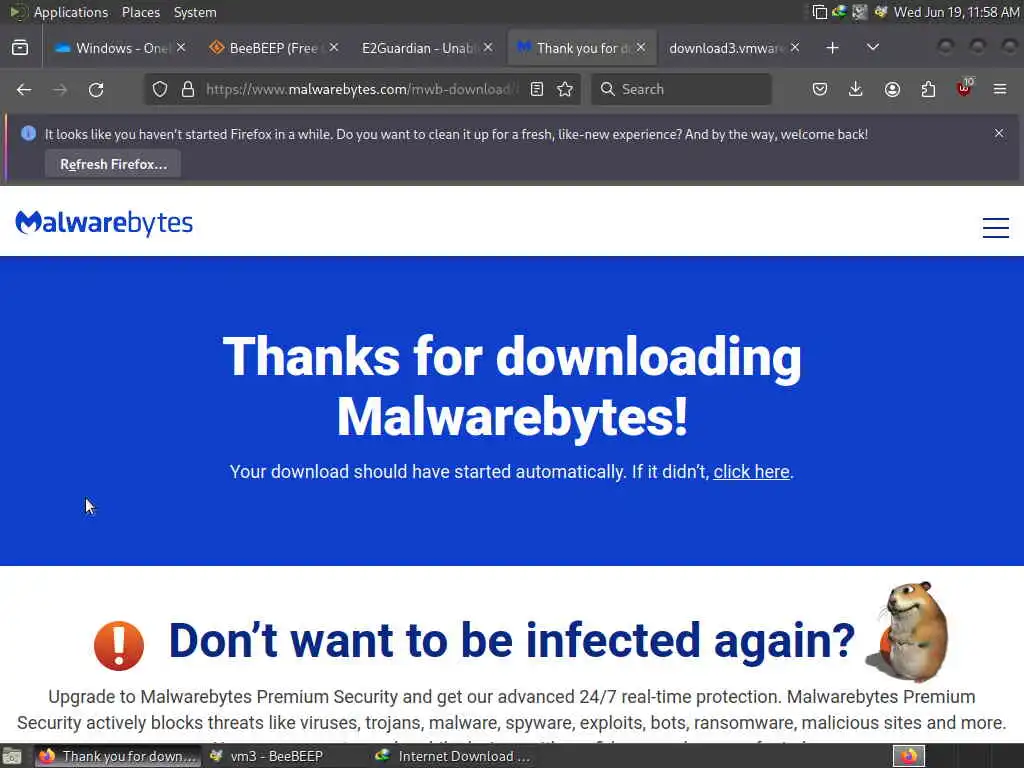Click the Firefox workspace switcher thumbnail
The image size is (1024, 768).
click(x=908, y=756)
